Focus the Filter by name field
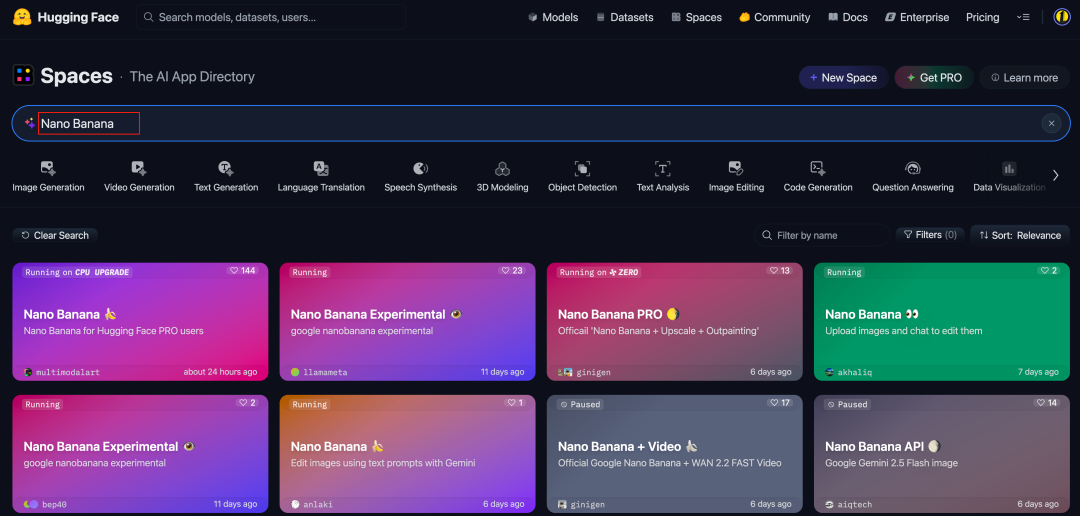This screenshot has width=1080, height=516. (822, 235)
